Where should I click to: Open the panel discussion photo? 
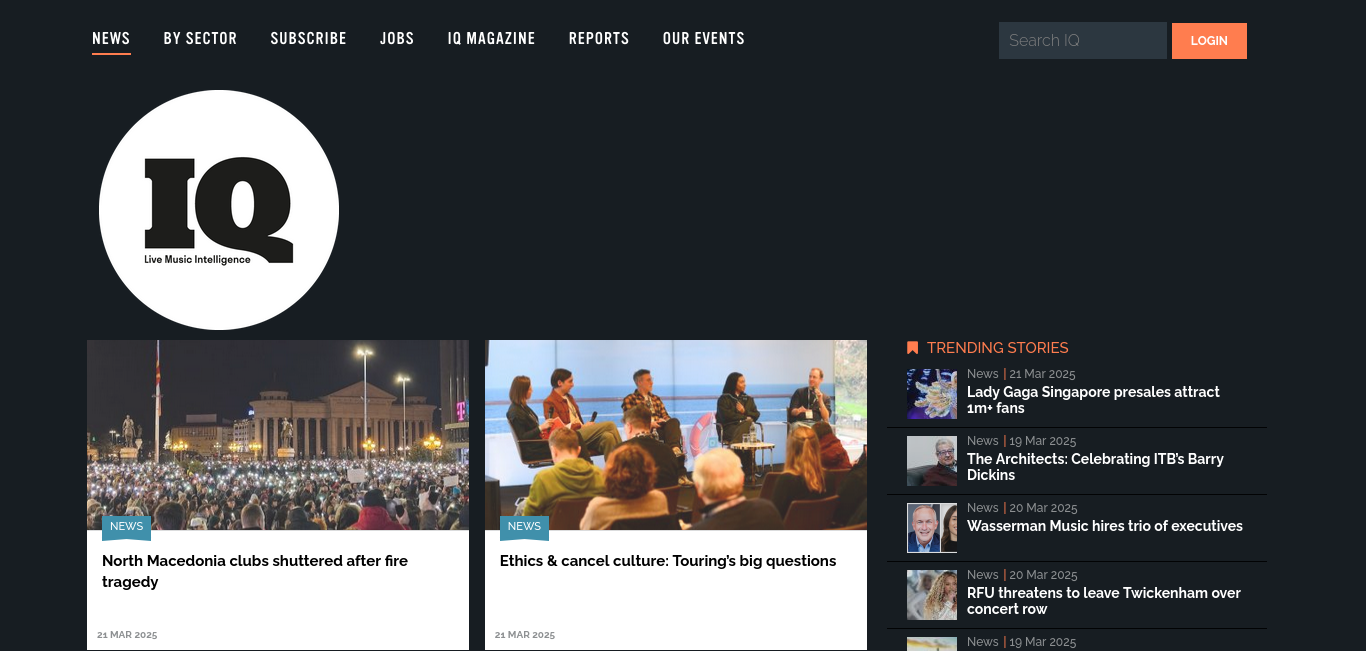click(676, 435)
